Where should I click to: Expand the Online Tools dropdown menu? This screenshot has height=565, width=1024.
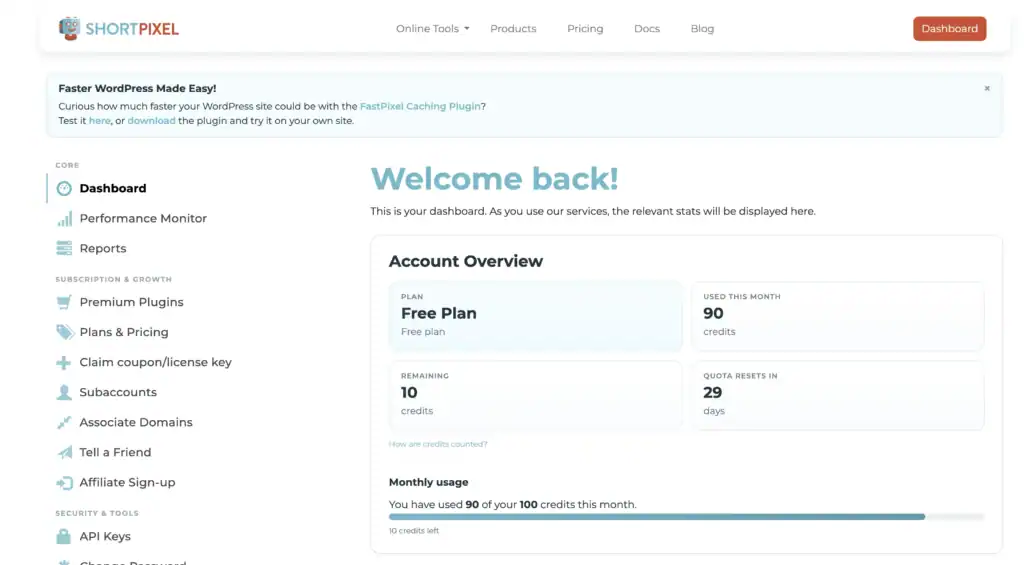click(432, 29)
